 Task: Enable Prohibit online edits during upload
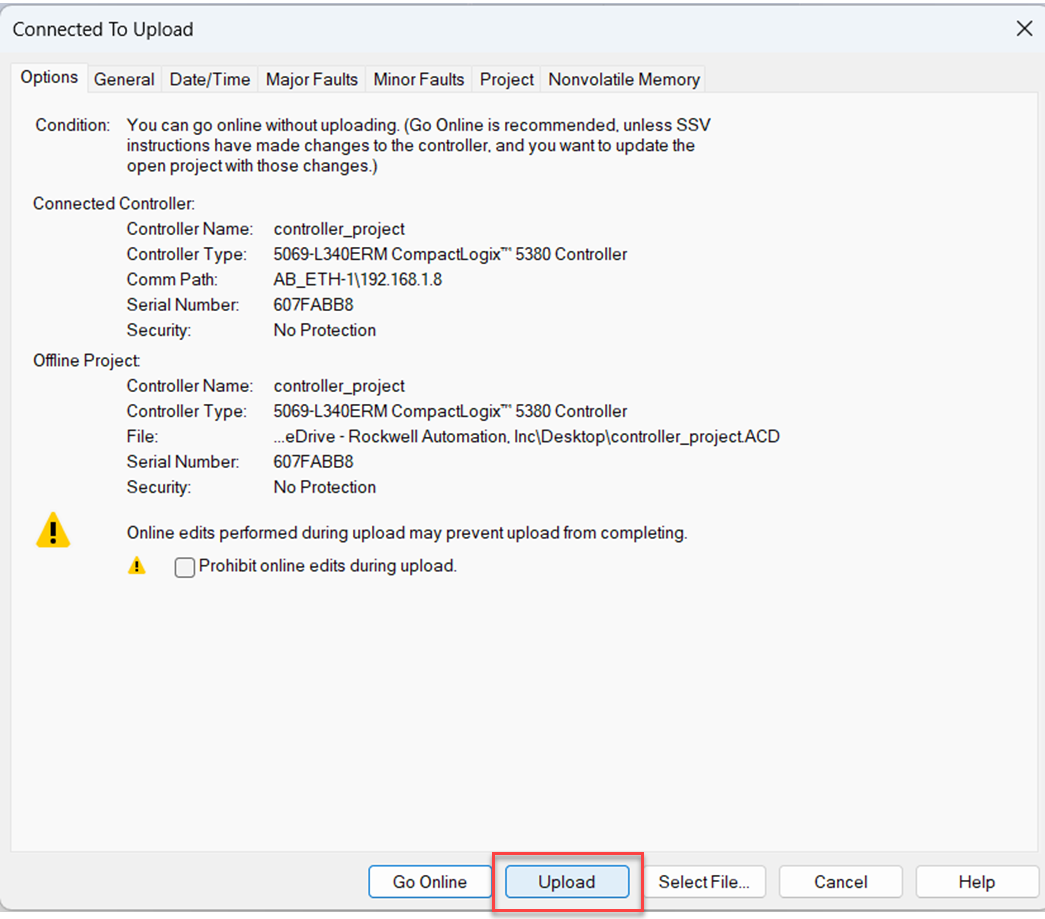pos(185,567)
